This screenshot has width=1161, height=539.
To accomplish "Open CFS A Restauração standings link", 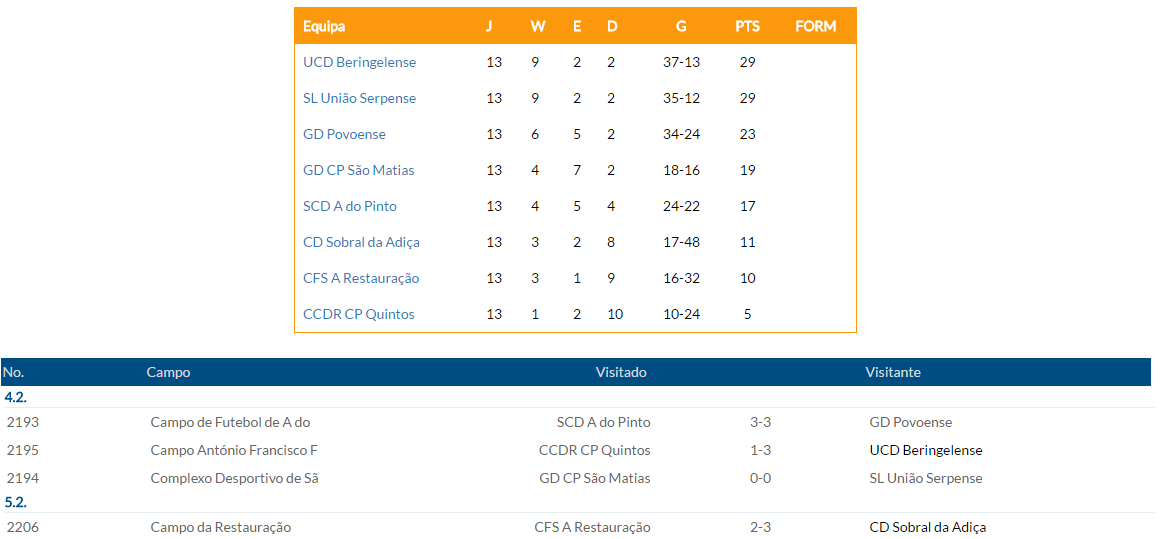I will [x=361, y=278].
